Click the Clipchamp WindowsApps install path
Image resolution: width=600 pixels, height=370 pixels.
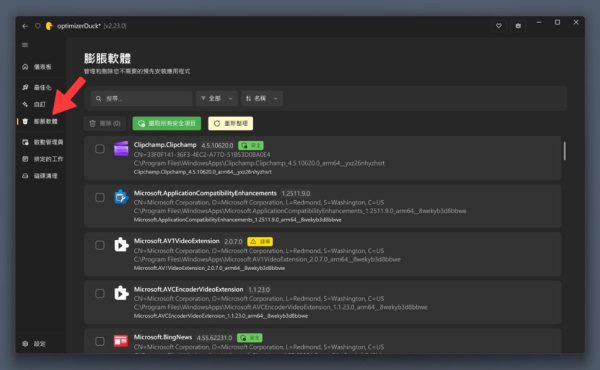click(259, 163)
